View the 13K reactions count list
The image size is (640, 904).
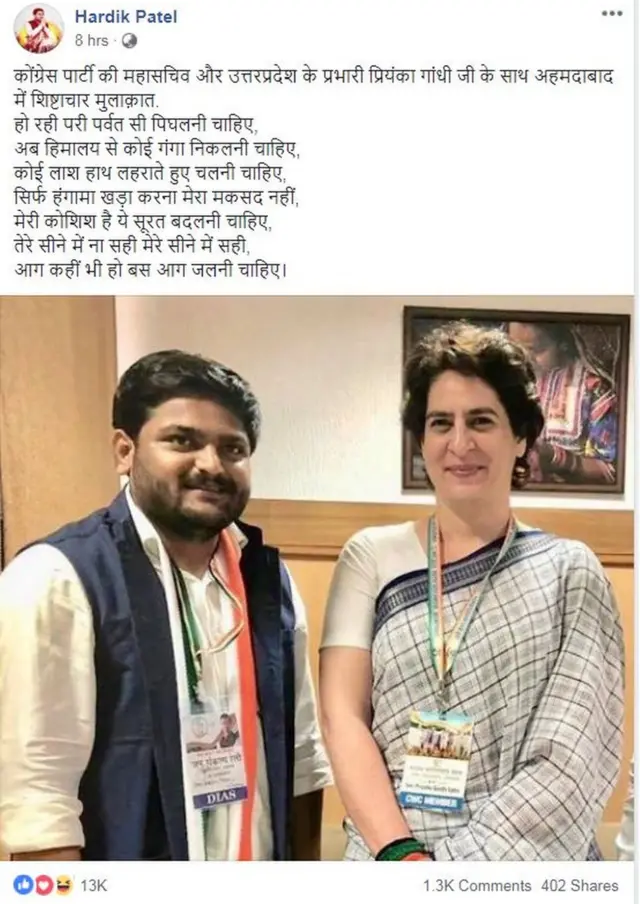pyautogui.click(x=93, y=885)
